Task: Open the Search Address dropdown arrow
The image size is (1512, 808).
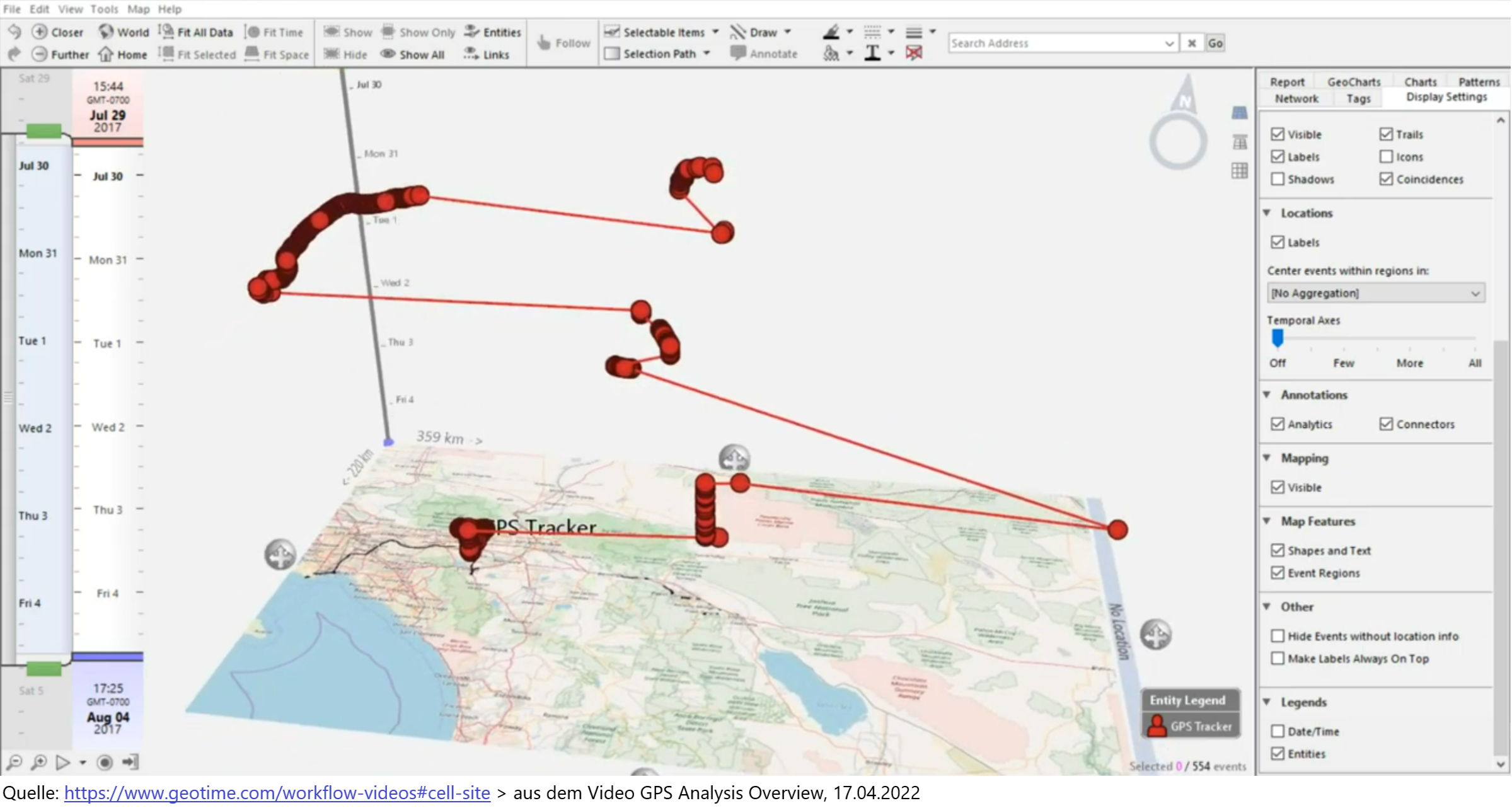Action: [1169, 43]
